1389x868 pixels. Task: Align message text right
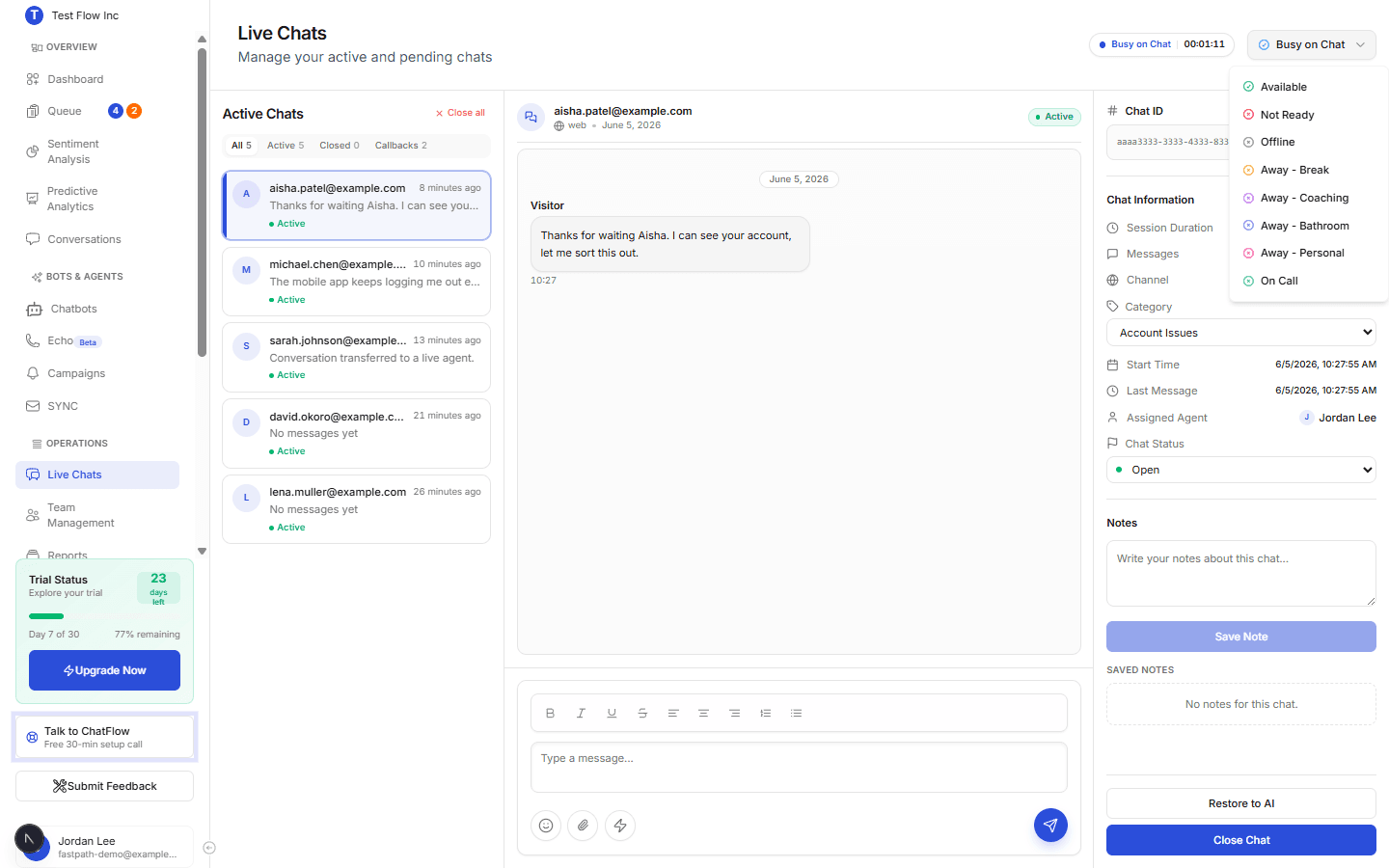(735, 714)
